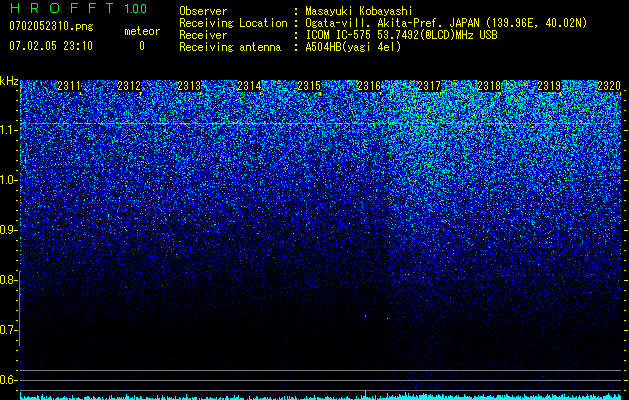
Task: Click time marker 2313
Action: (x=189, y=86)
